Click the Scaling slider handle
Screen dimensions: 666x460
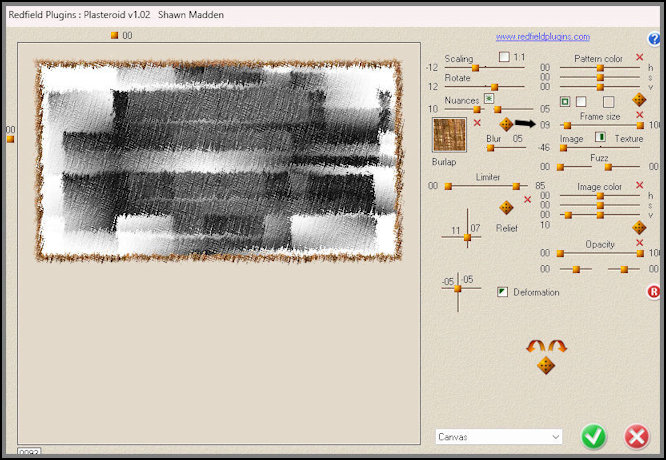(x=475, y=68)
